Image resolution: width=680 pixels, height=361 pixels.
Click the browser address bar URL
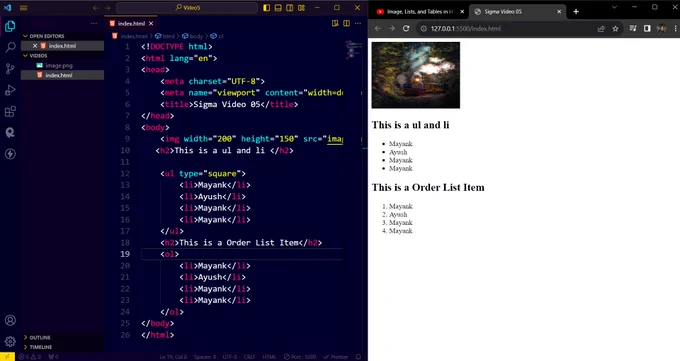click(465, 29)
